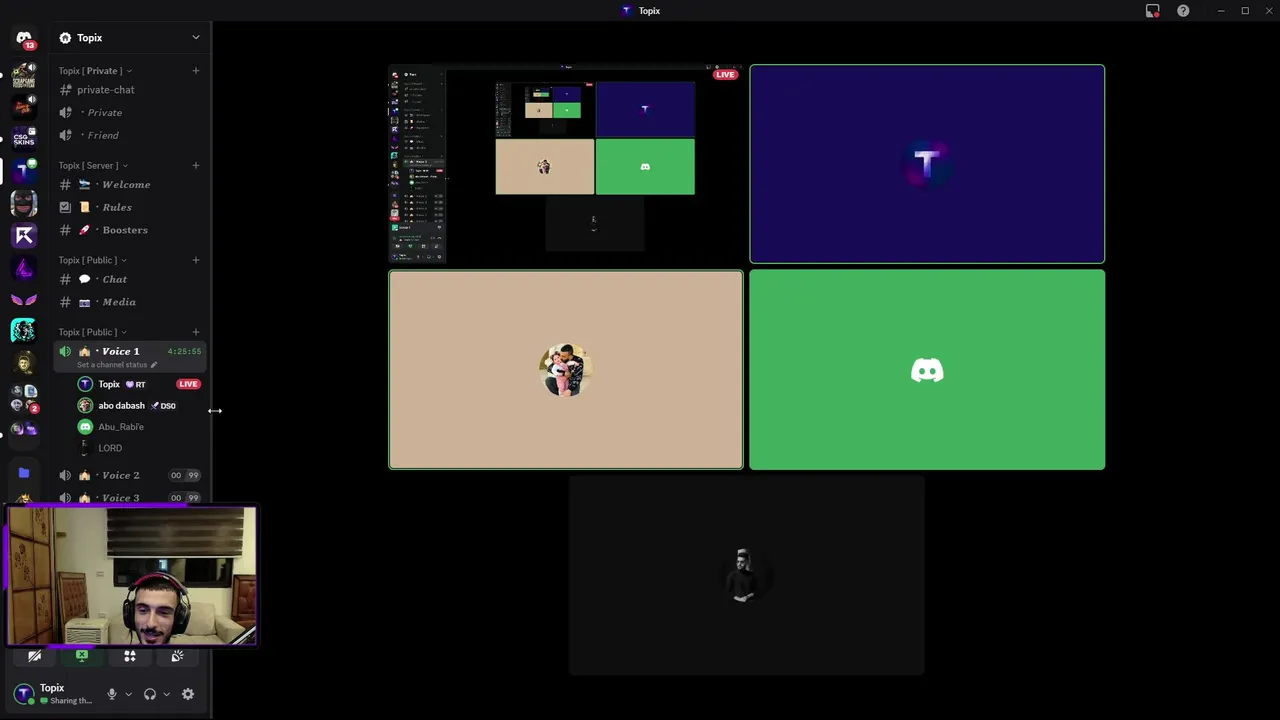
Task: Join the Friend voice channel
Action: click(129, 135)
